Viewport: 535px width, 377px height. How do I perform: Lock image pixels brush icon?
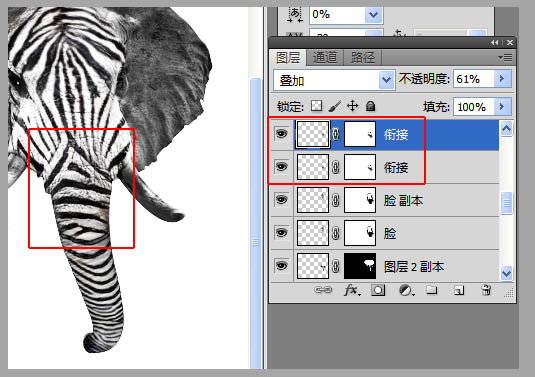click(334, 106)
